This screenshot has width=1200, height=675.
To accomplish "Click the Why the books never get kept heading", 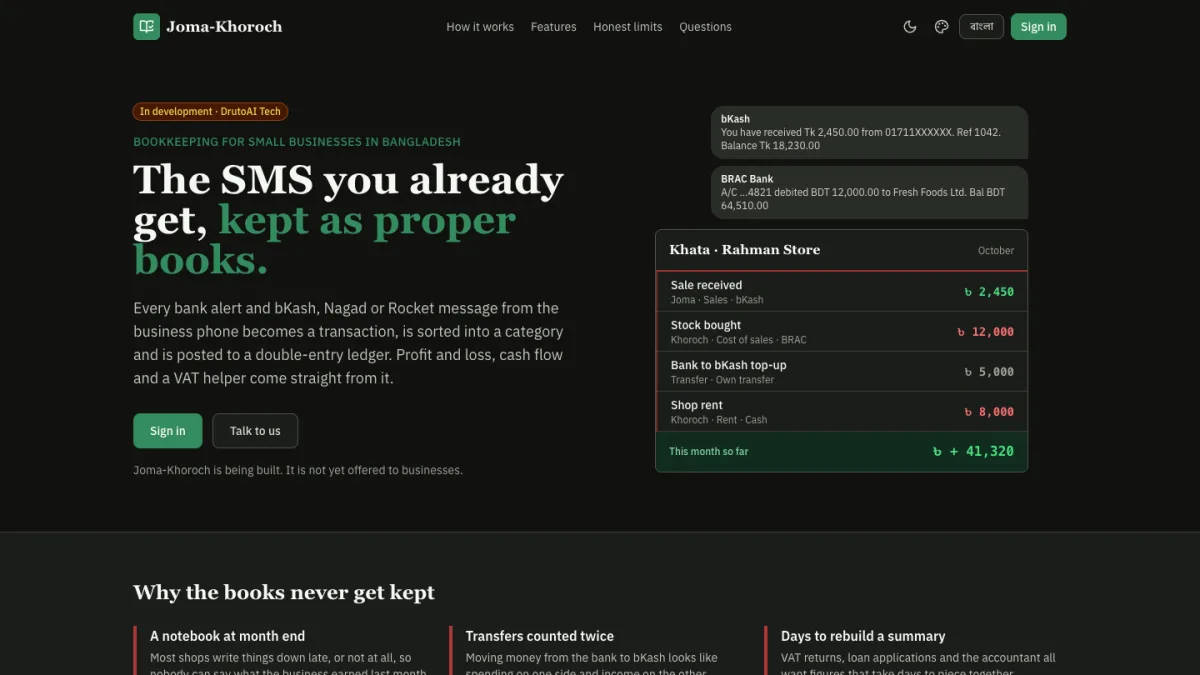I will (284, 593).
